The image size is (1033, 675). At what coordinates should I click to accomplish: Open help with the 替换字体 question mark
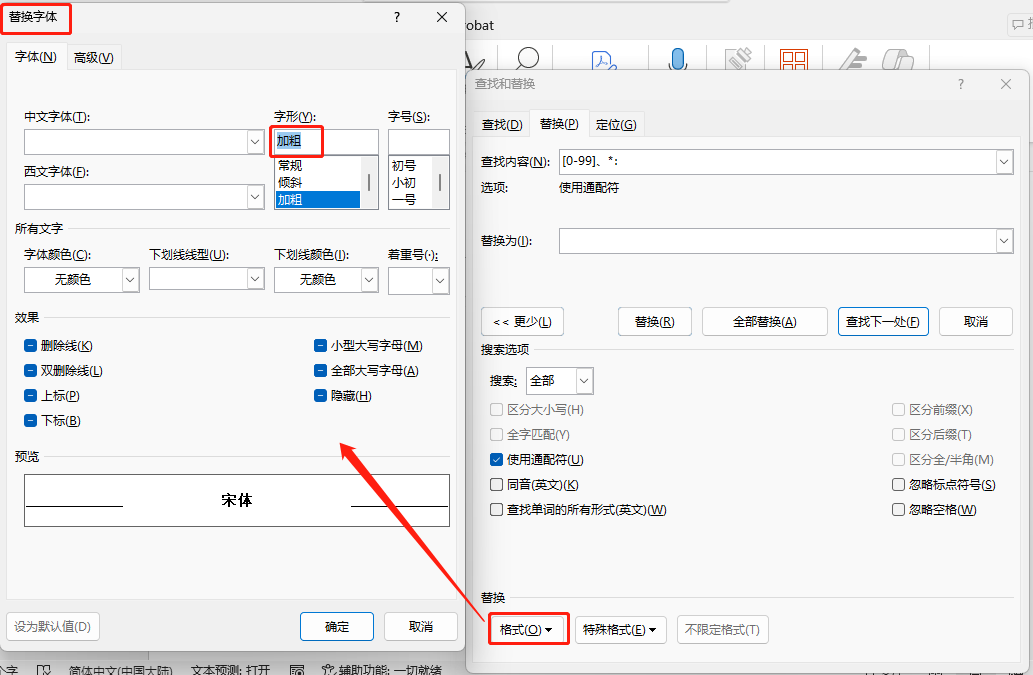[x=397, y=17]
